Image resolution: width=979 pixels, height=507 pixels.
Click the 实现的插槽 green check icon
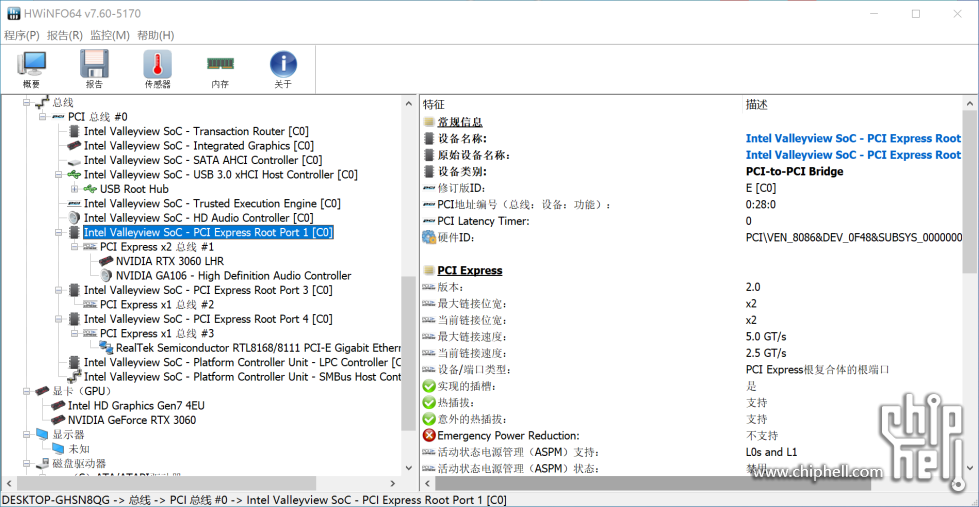coord(429,386)
